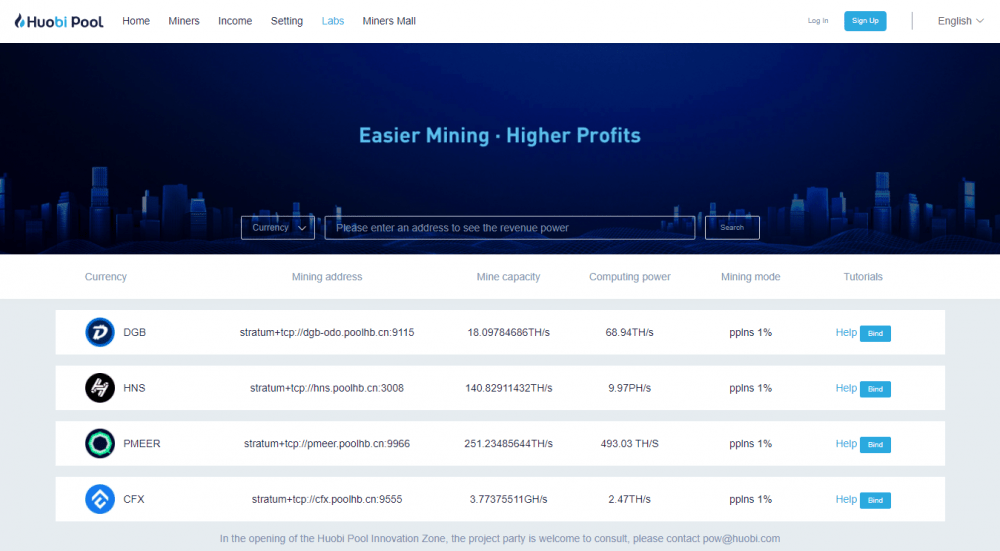
Task: Open the Setting menu item
Action: [x=287, y=21]
